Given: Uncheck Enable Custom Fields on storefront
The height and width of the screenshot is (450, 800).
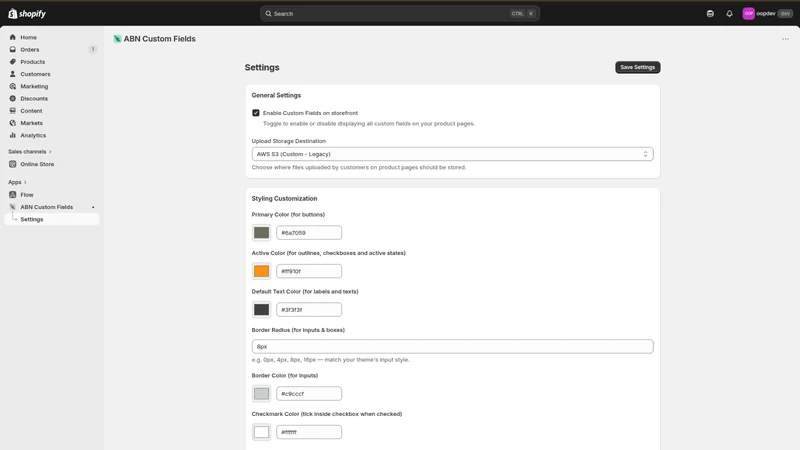Looking at the screenshot, I should click(x=256, y=113).
